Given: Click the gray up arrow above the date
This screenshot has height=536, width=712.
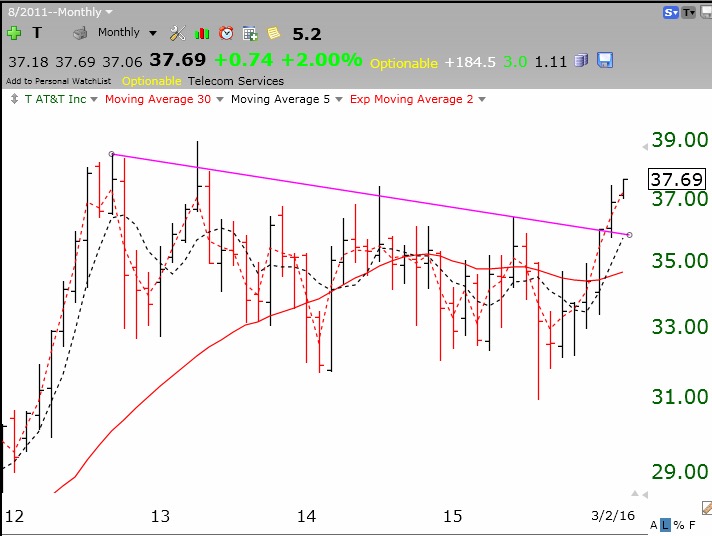Looking at the screenshot, I should 635,493.
